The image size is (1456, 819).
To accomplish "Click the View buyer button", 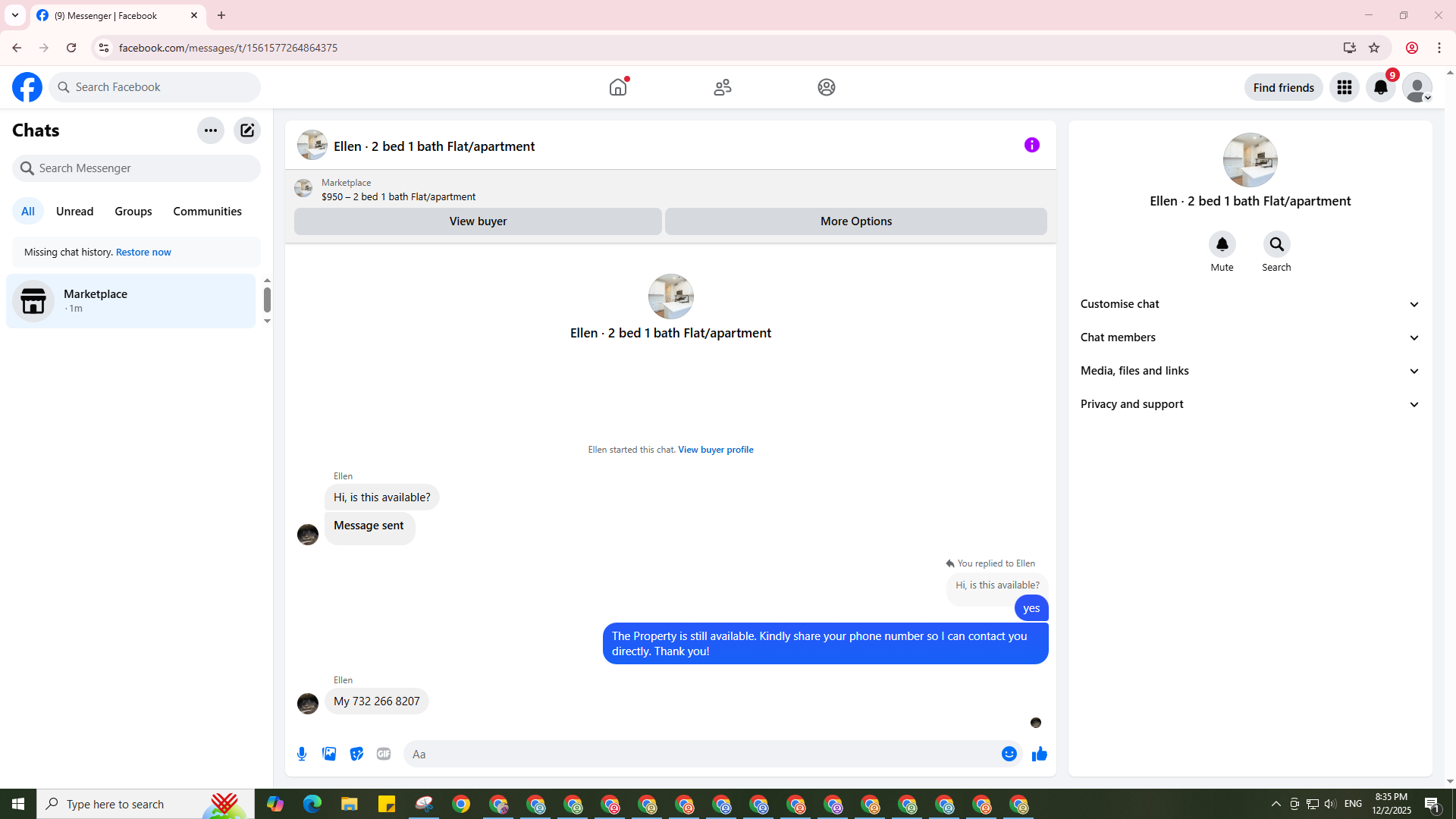I will (478, 221).
